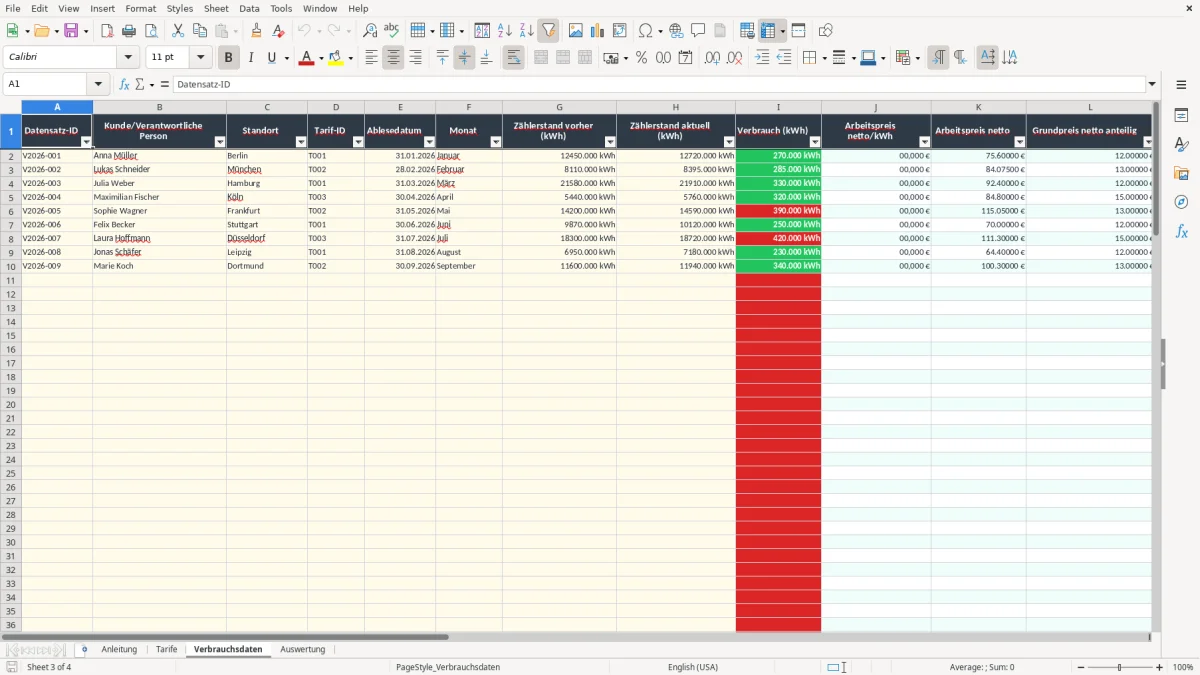Toggle Italic formatting
The image size is (1200, 675).
pyautogui.click(x=250, y=58)
